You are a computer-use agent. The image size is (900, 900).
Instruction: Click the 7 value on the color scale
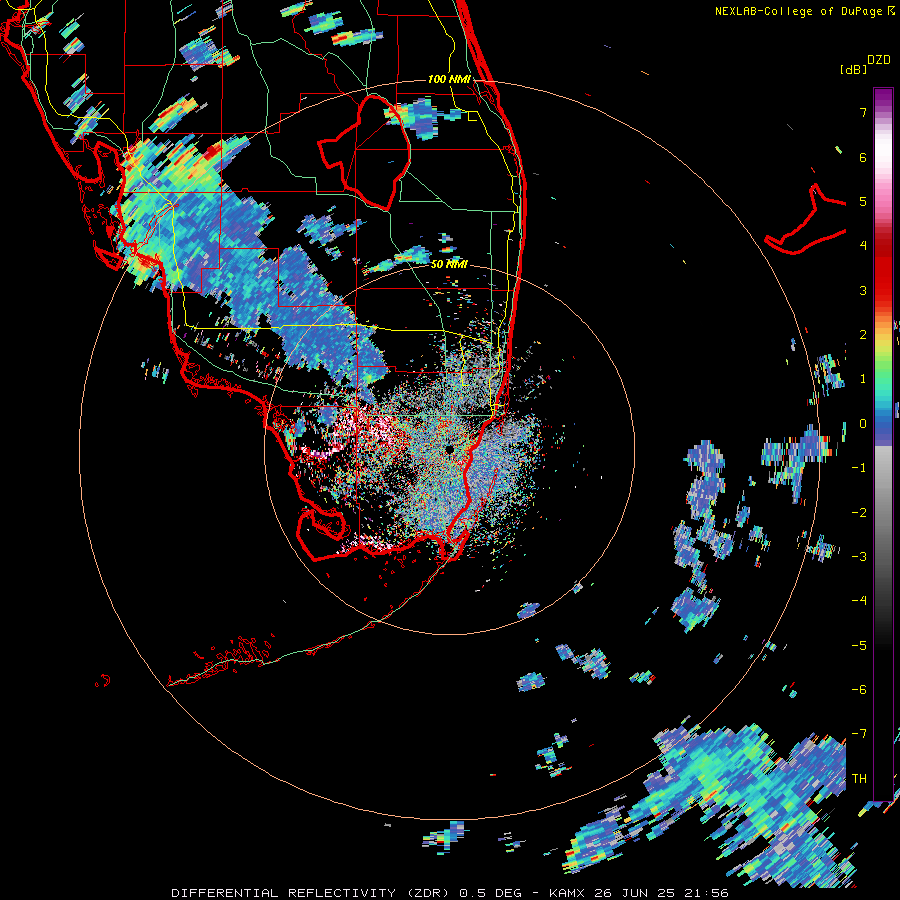[862, 112]
